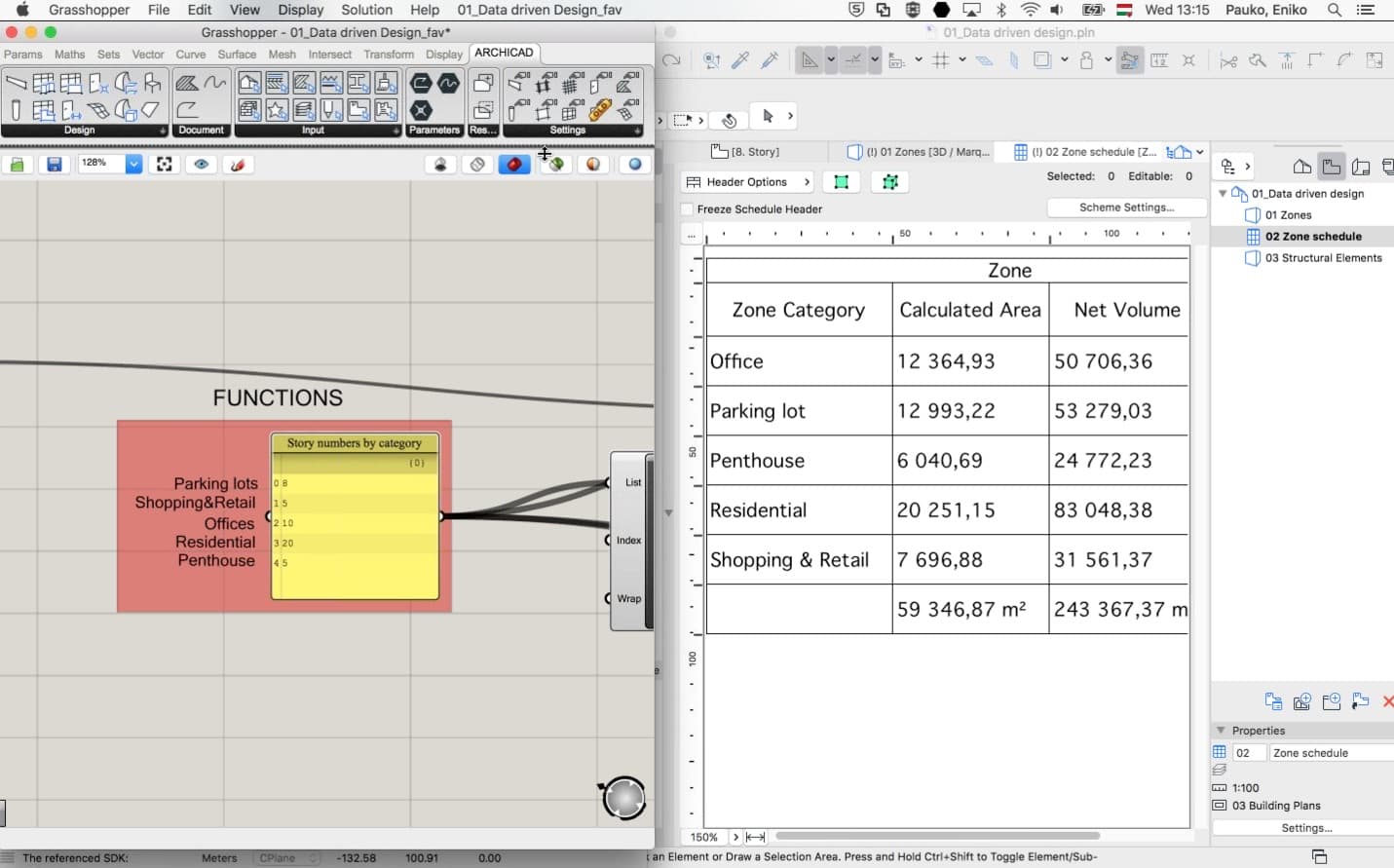
Task: Expand the Header Options arrow menu
Action: [807, 182]
